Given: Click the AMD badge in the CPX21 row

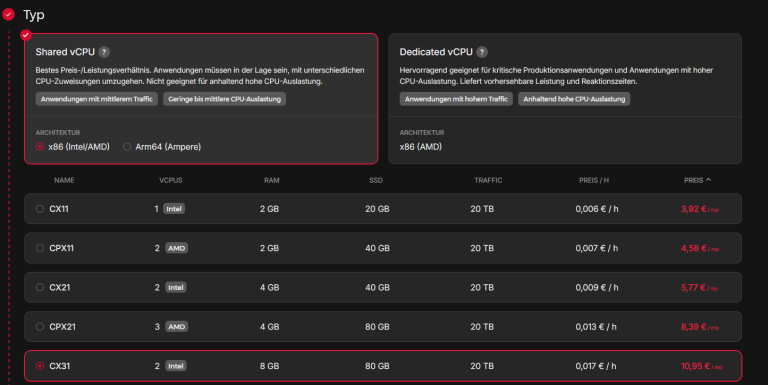Looking at the screenshot, I should [x=176, y=327].
